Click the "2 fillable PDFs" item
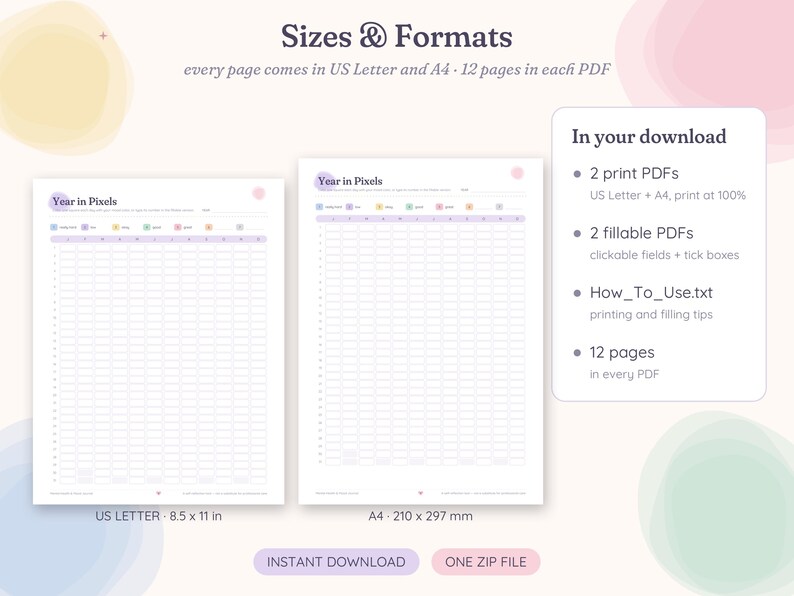 (x=641, y=233)
